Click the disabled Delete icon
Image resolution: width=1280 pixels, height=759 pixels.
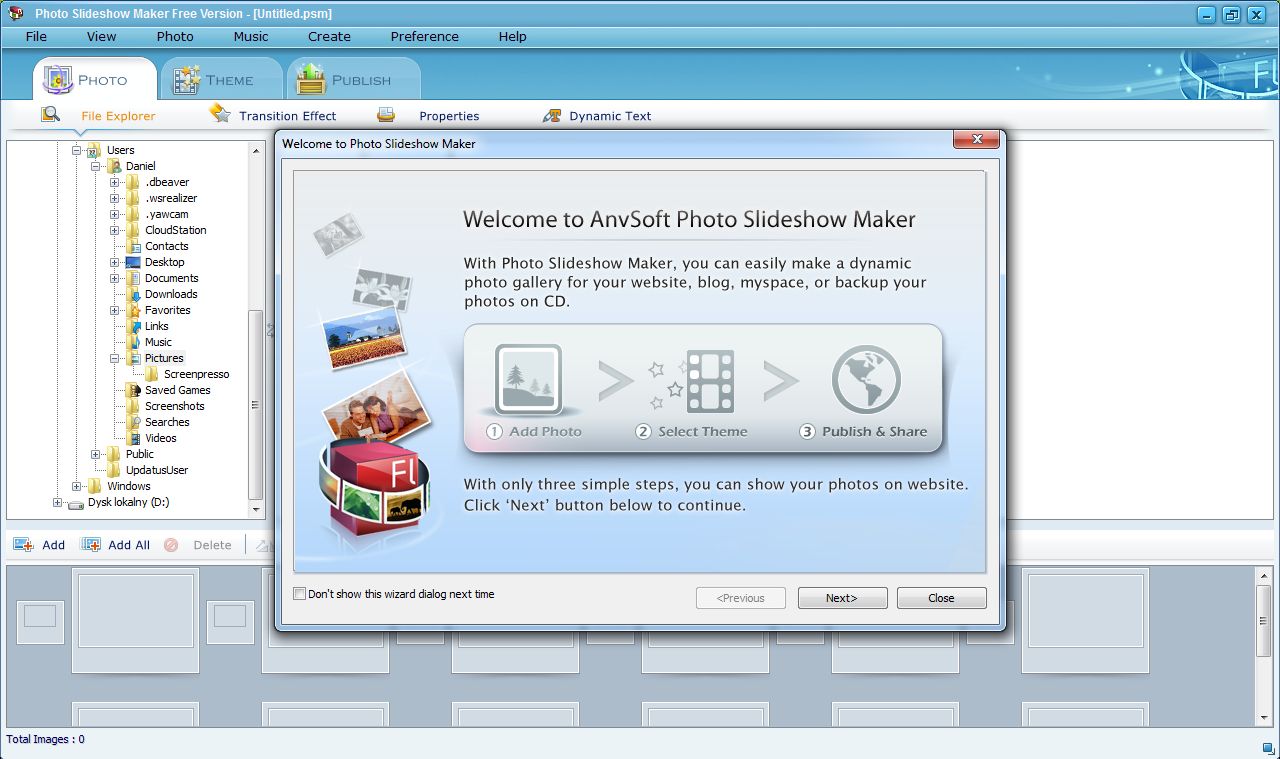171,545
